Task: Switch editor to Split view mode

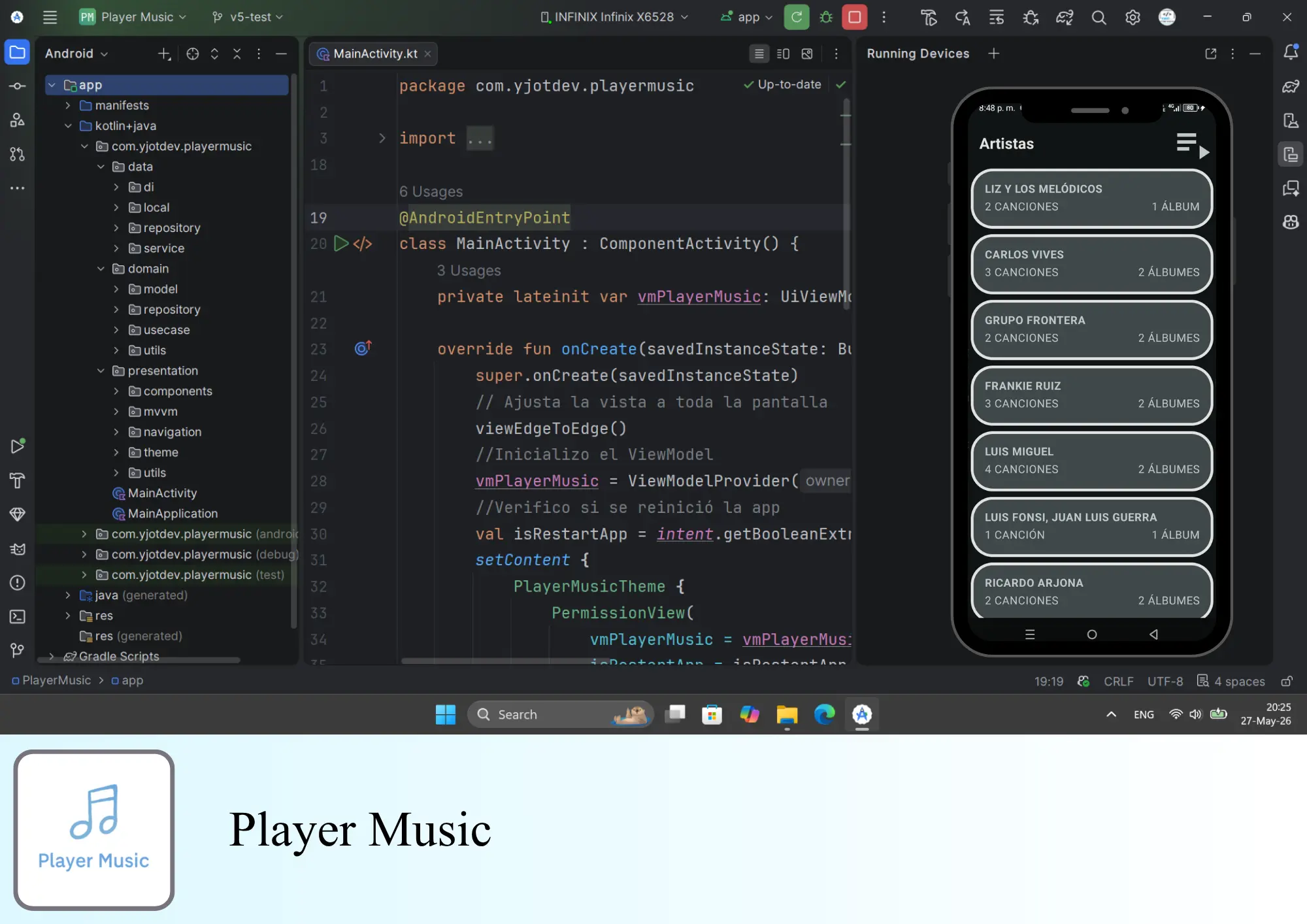Action: click(x=783, y=54)
